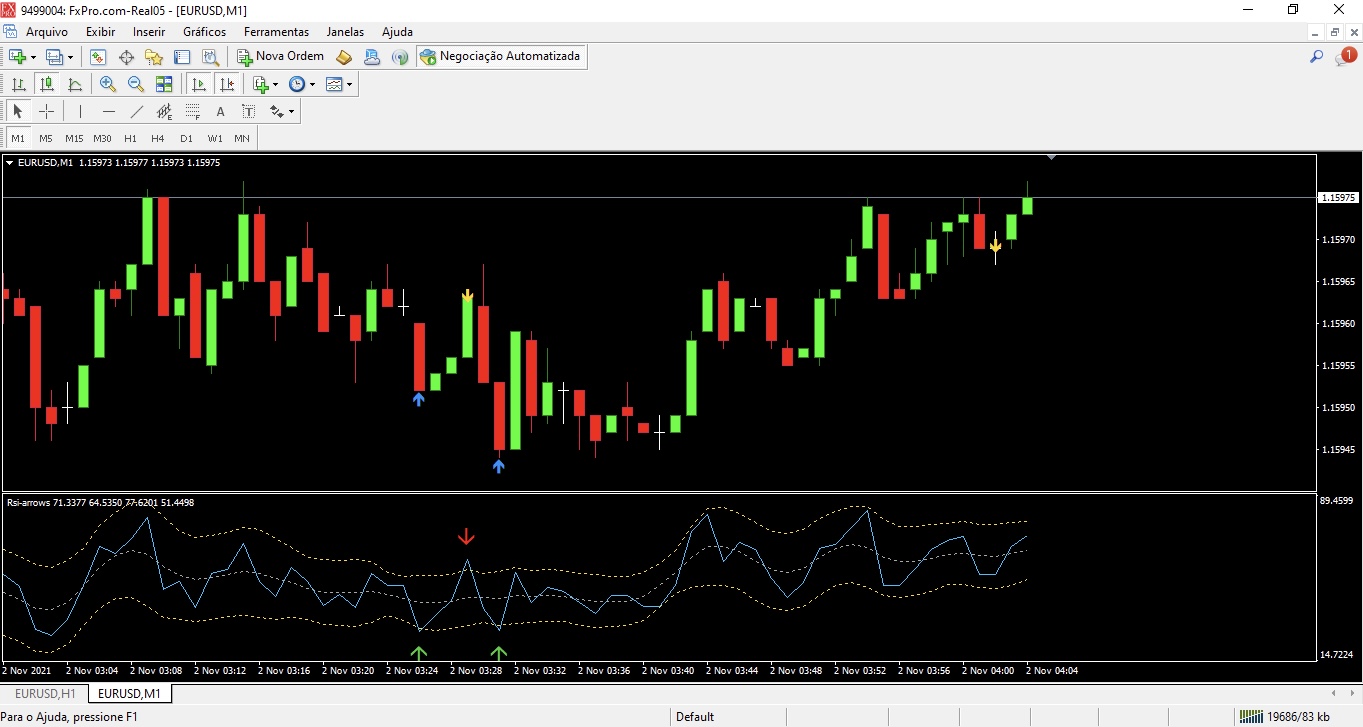This screenshot has width=1363, height=727.
Task: Tile chart windows
Action: (164, 84)
